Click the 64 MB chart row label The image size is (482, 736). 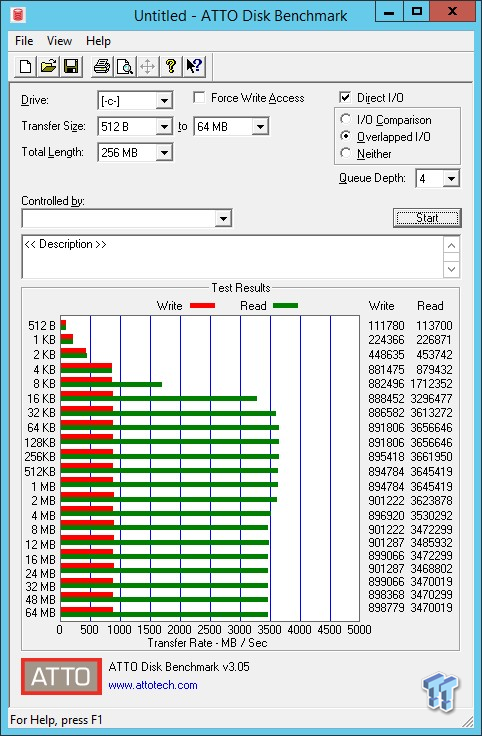click(x=41, y=613)
